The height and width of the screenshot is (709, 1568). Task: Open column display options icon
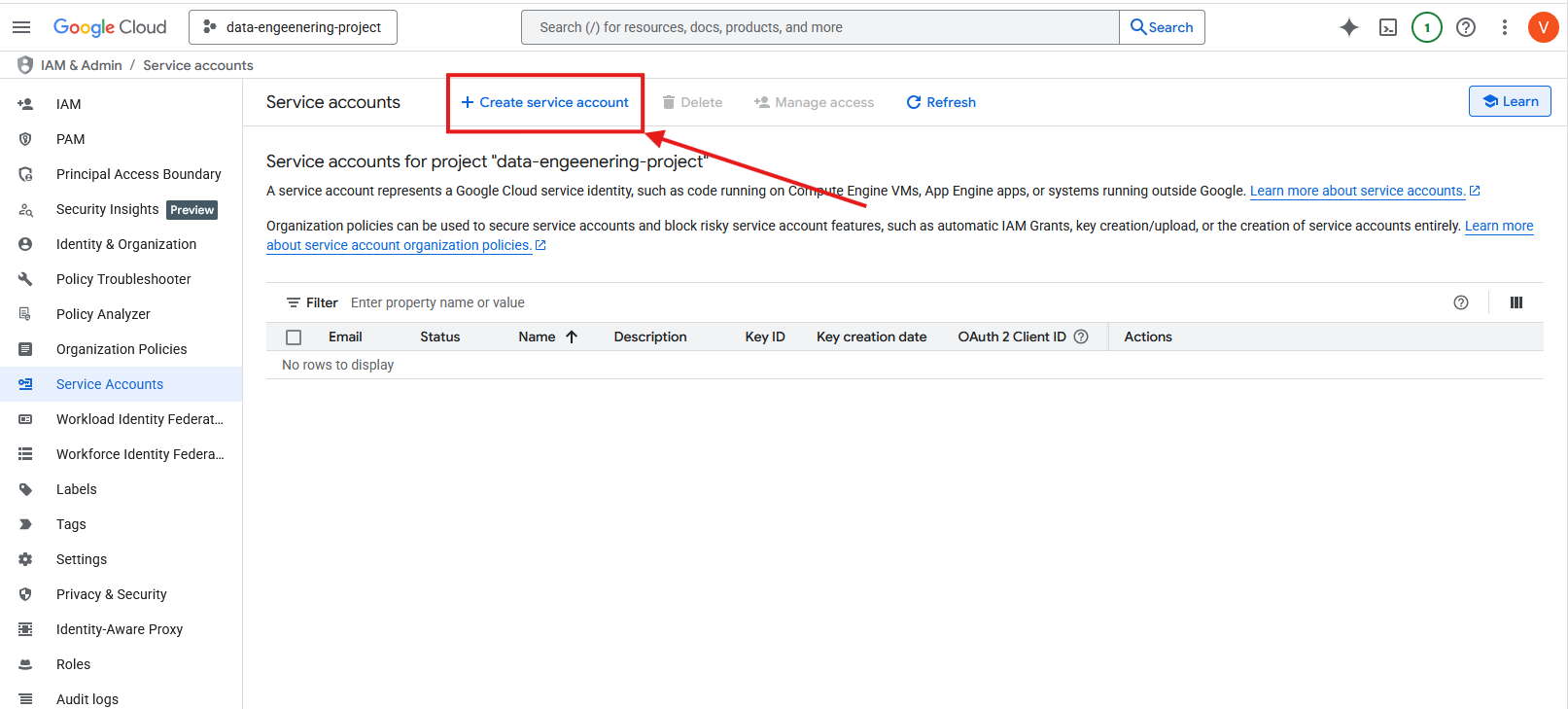[1516, 302]
